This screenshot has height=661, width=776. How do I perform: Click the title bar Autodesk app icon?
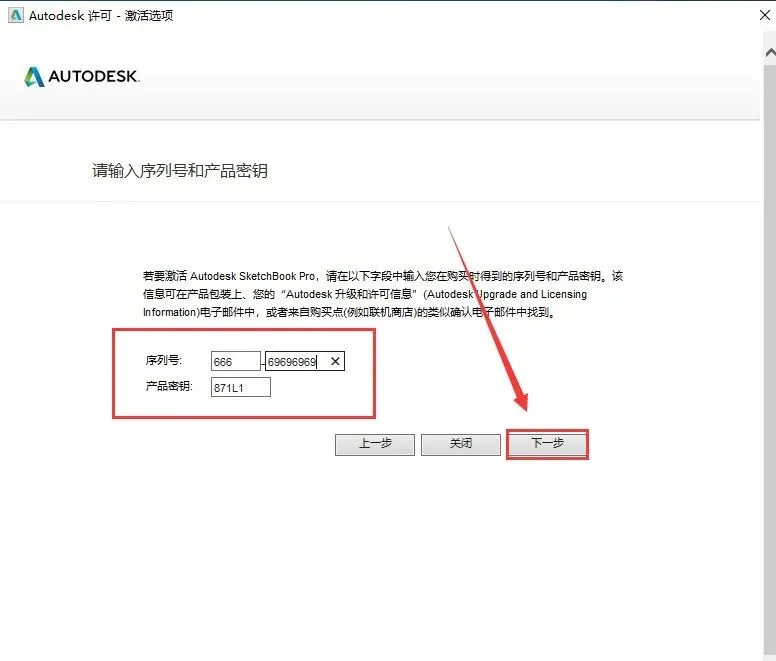(16, 15)
